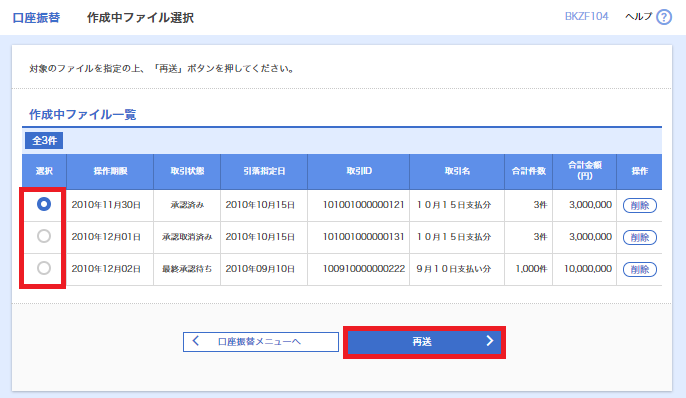Click the 取引状態 column header
686x398 pixels.
(x=187, y=171)
